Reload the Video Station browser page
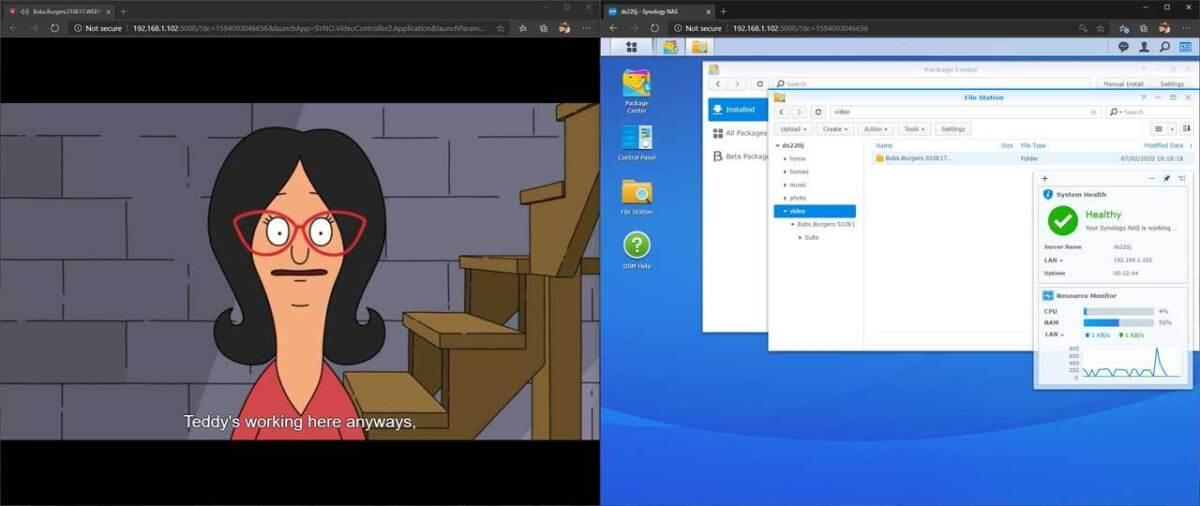The height and width of the screenshot is (506, 1200). (x=55, y=28)
